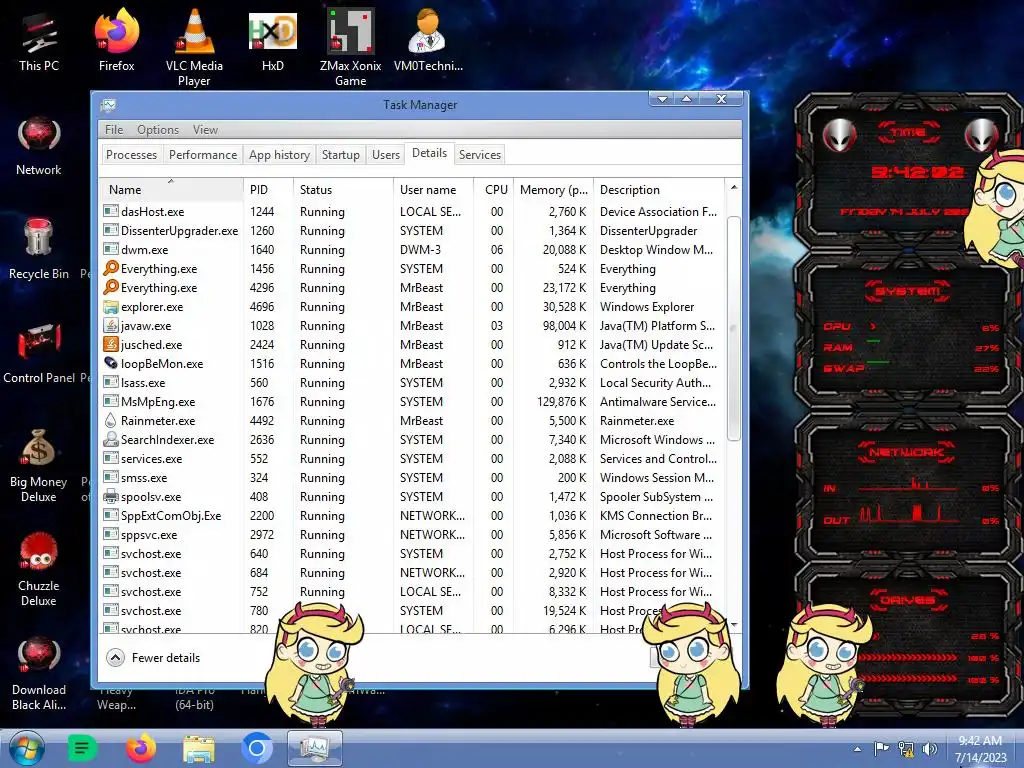The height and width of the screenshot is (768, 1024).
Task: Click the Everything.exe icon for PID 1456
Action: [x=111, y=268]
